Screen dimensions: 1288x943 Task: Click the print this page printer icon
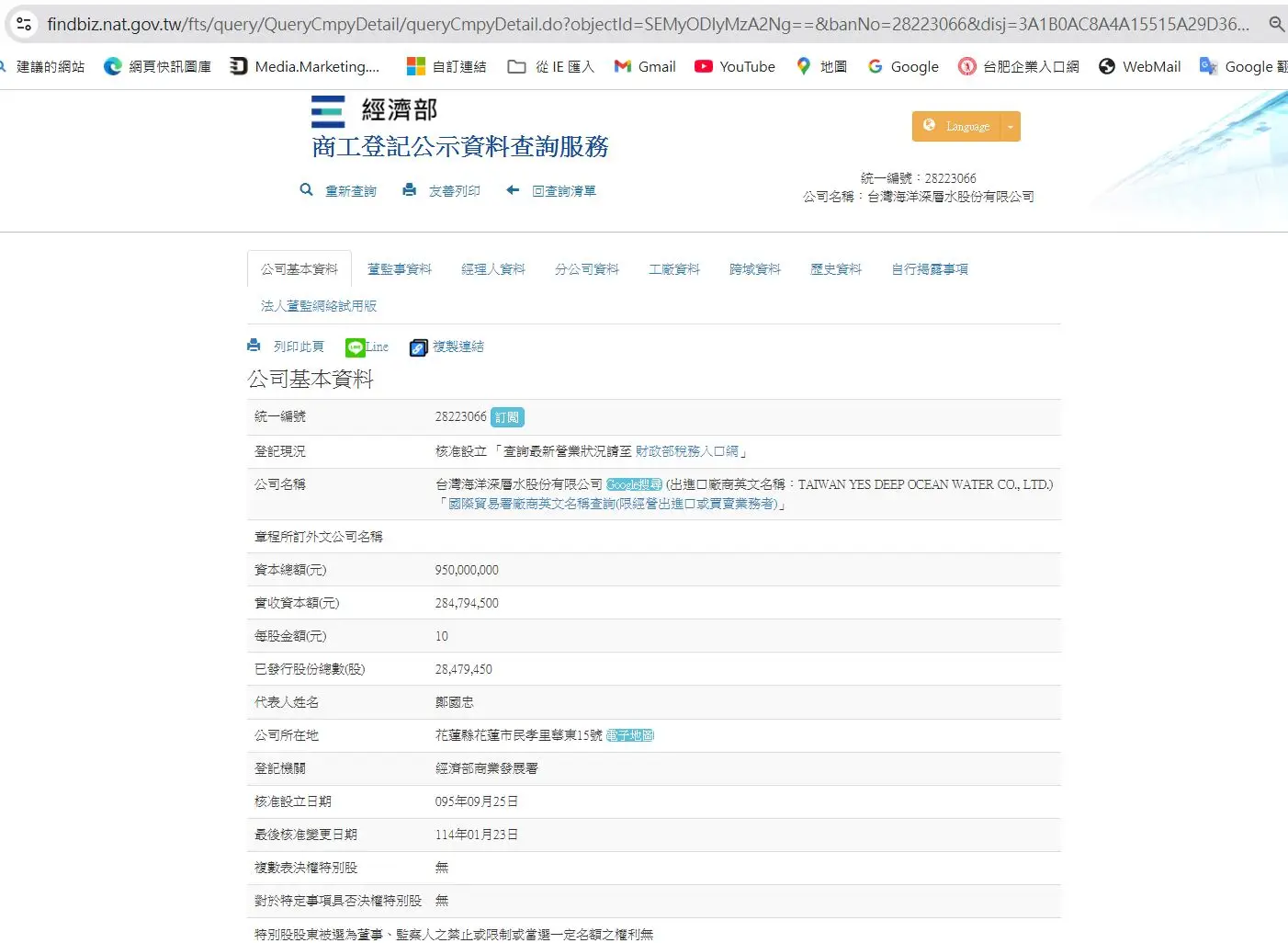tap(254, 347)
